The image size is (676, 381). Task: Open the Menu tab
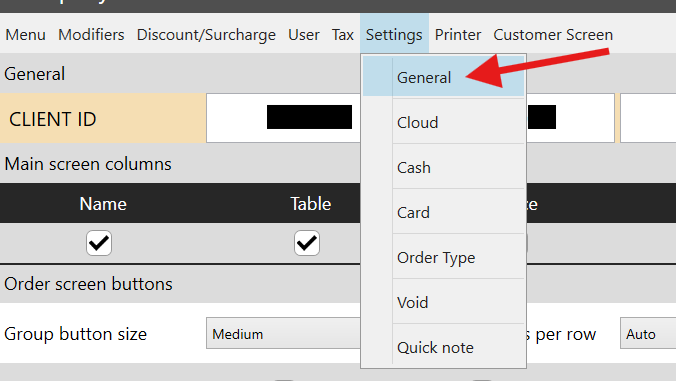pyautogui.click(x=25, y=34)
